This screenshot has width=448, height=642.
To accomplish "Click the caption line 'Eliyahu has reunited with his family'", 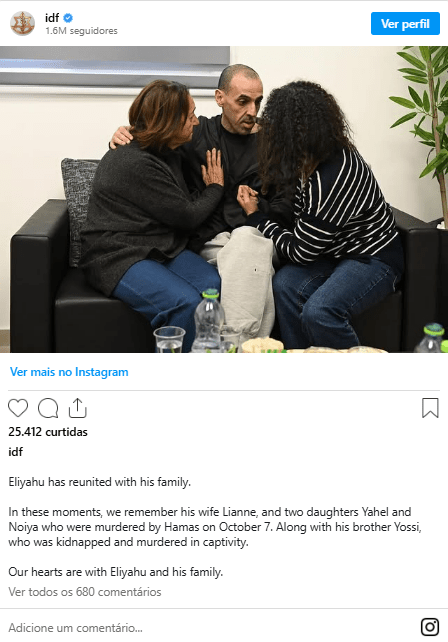I will [x=100, y=482].
